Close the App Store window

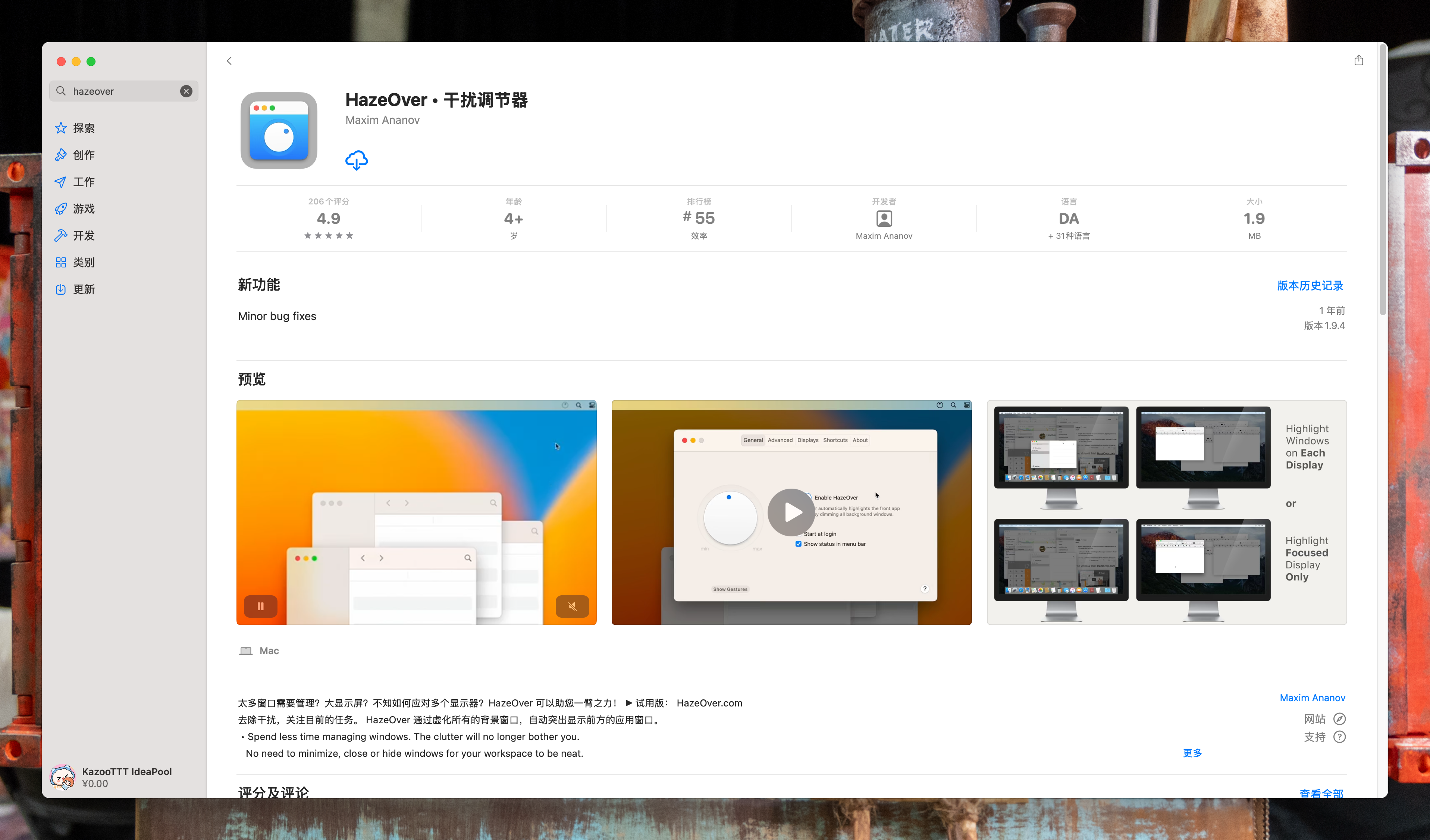point(61,61)
